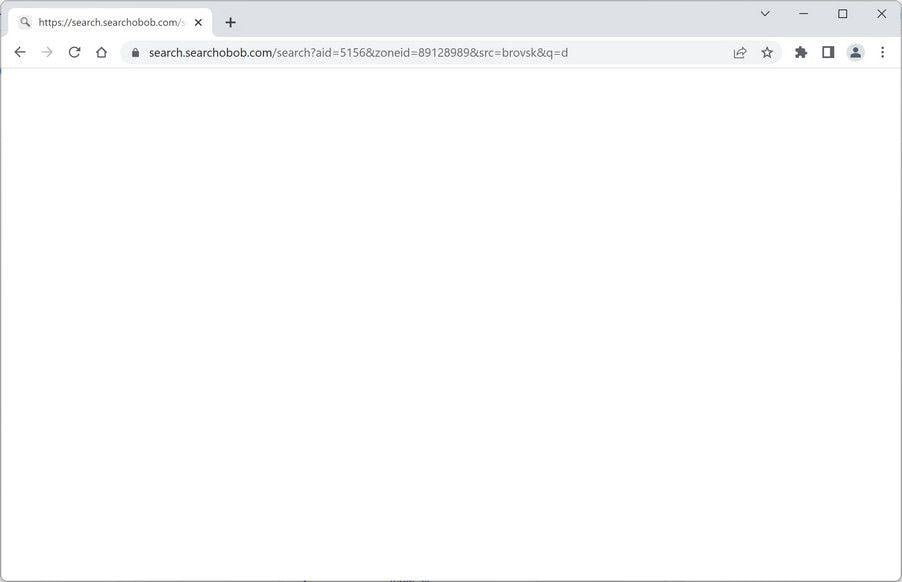Toggle the browser side panel
The width and height of the screenshot is (902, 582).
[828, 53]
